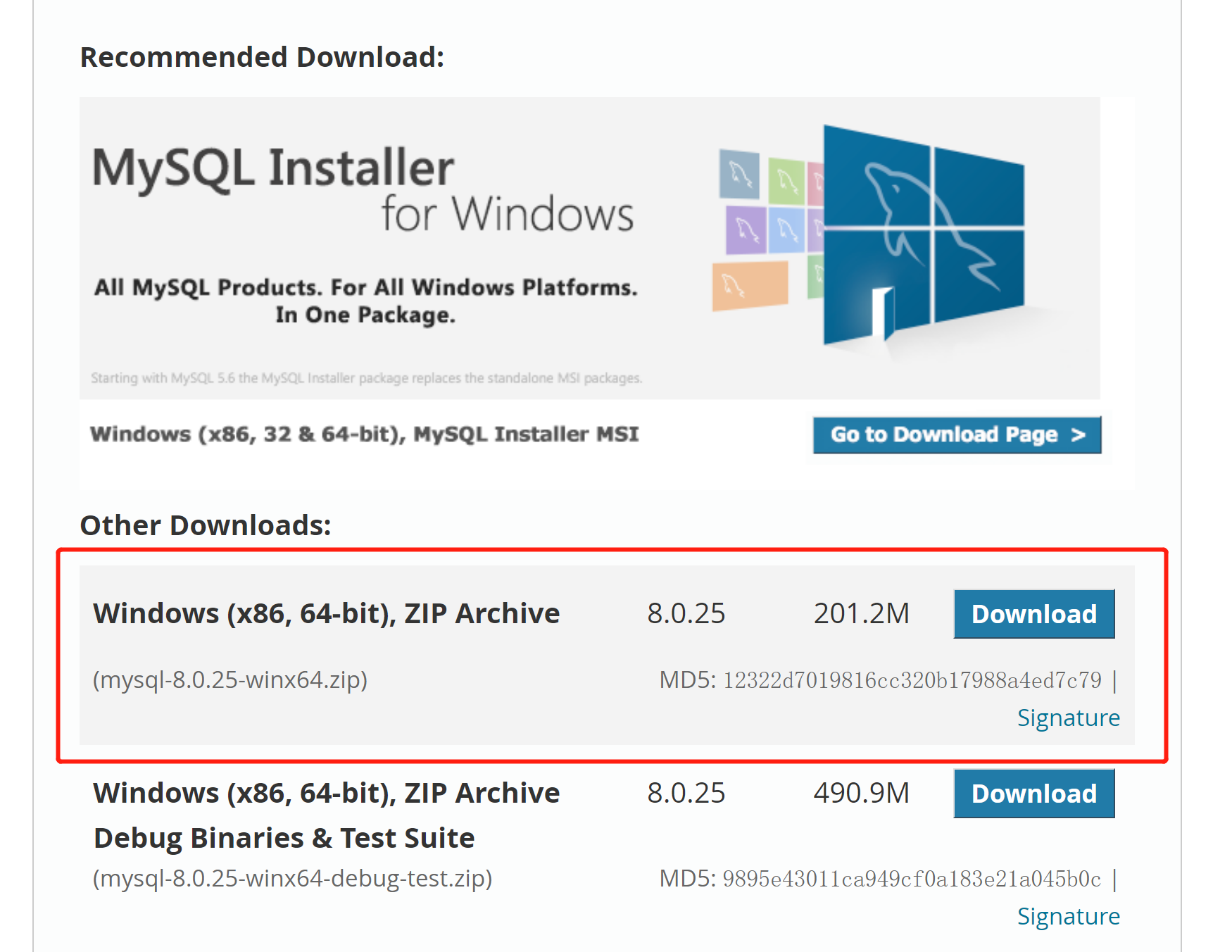Click the blue Windows dolphin logo graphic

pyautogui.click(x=924, y=236)
